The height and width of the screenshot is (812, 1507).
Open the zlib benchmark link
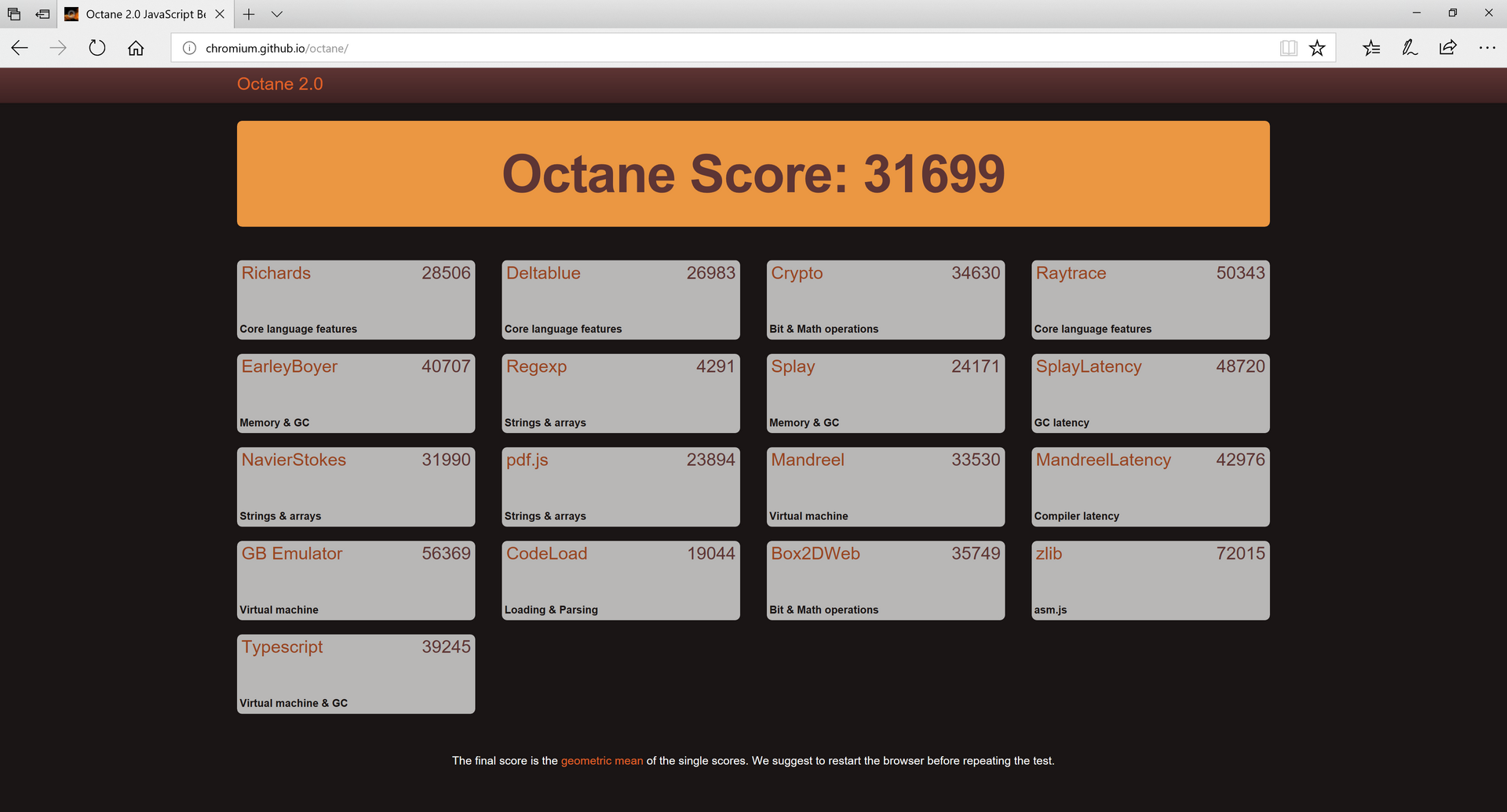1049,554
